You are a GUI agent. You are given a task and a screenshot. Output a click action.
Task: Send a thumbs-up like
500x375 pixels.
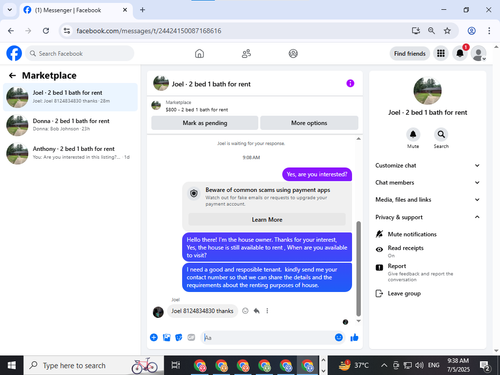pos(354,337)
